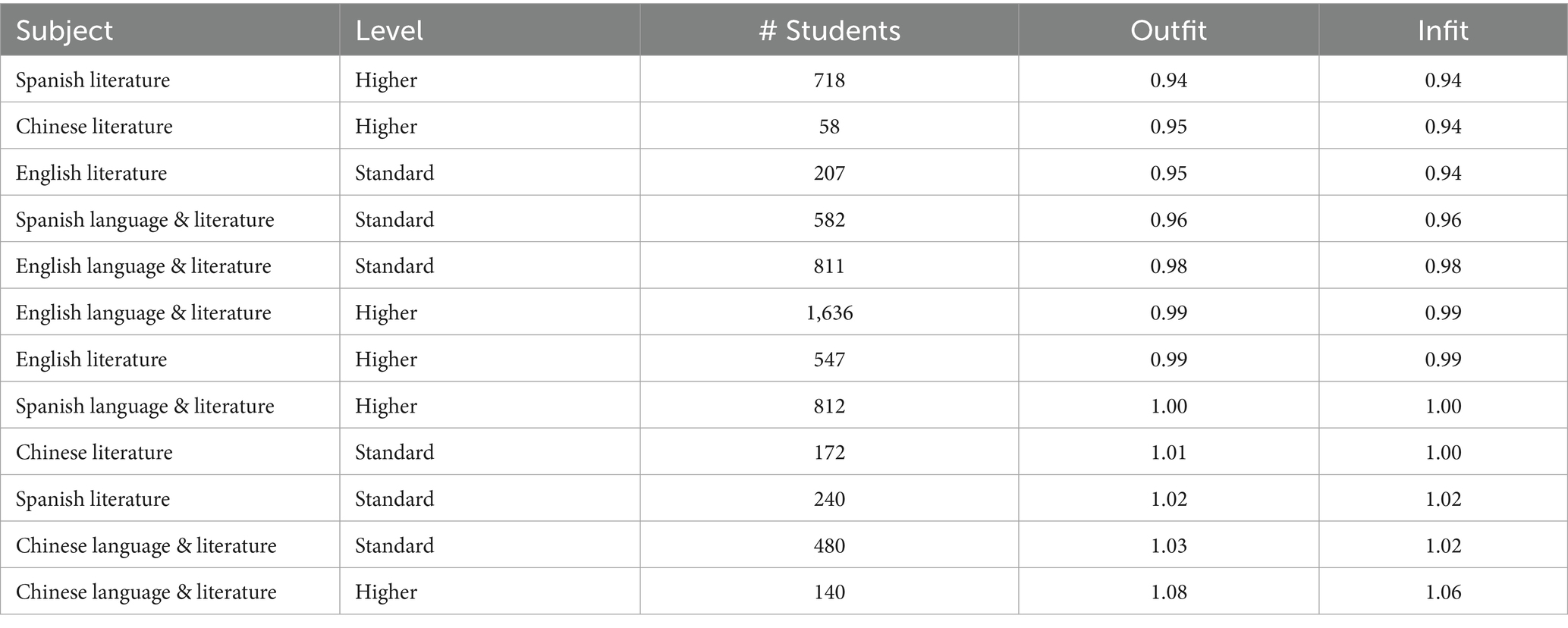Select the 1,636 students cell
The height and width of the screenshot is (628, 1568).
click(829, 312)
